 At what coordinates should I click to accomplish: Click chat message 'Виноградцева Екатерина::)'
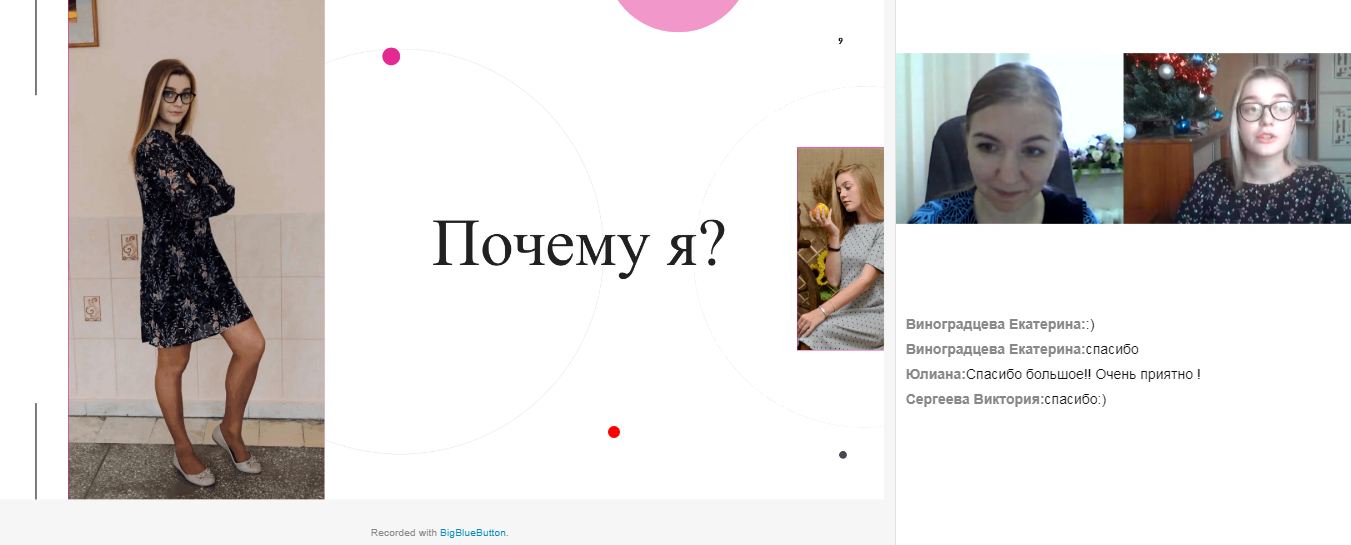tap(1001, 325)
